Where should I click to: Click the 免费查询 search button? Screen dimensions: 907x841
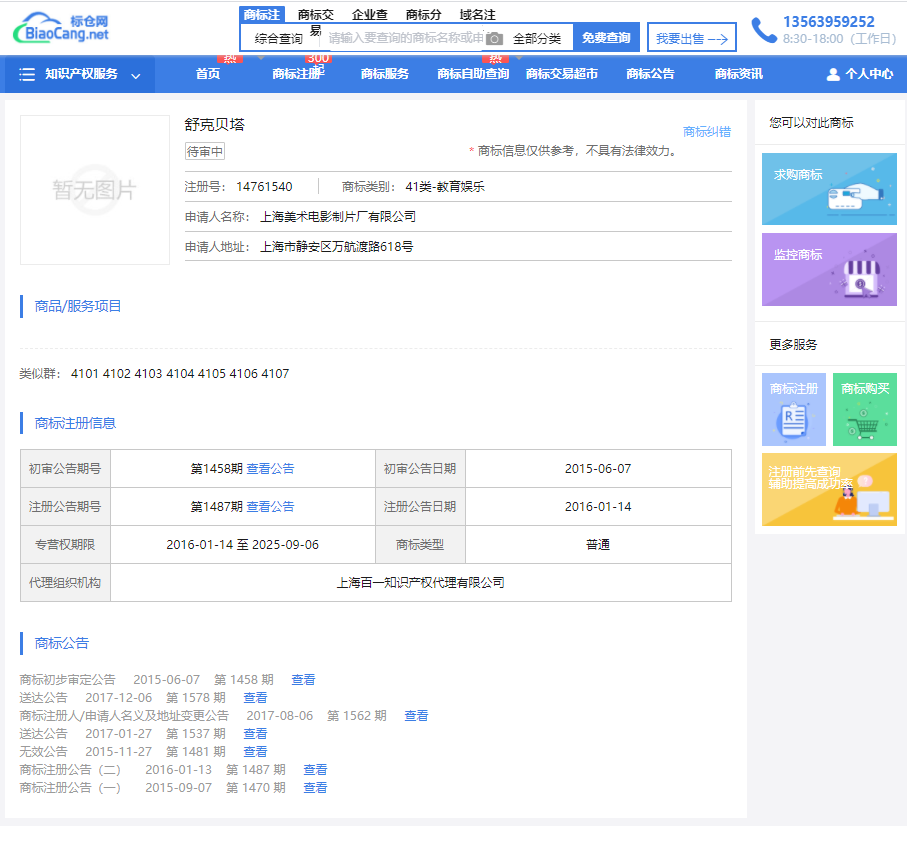click(606, 38)
